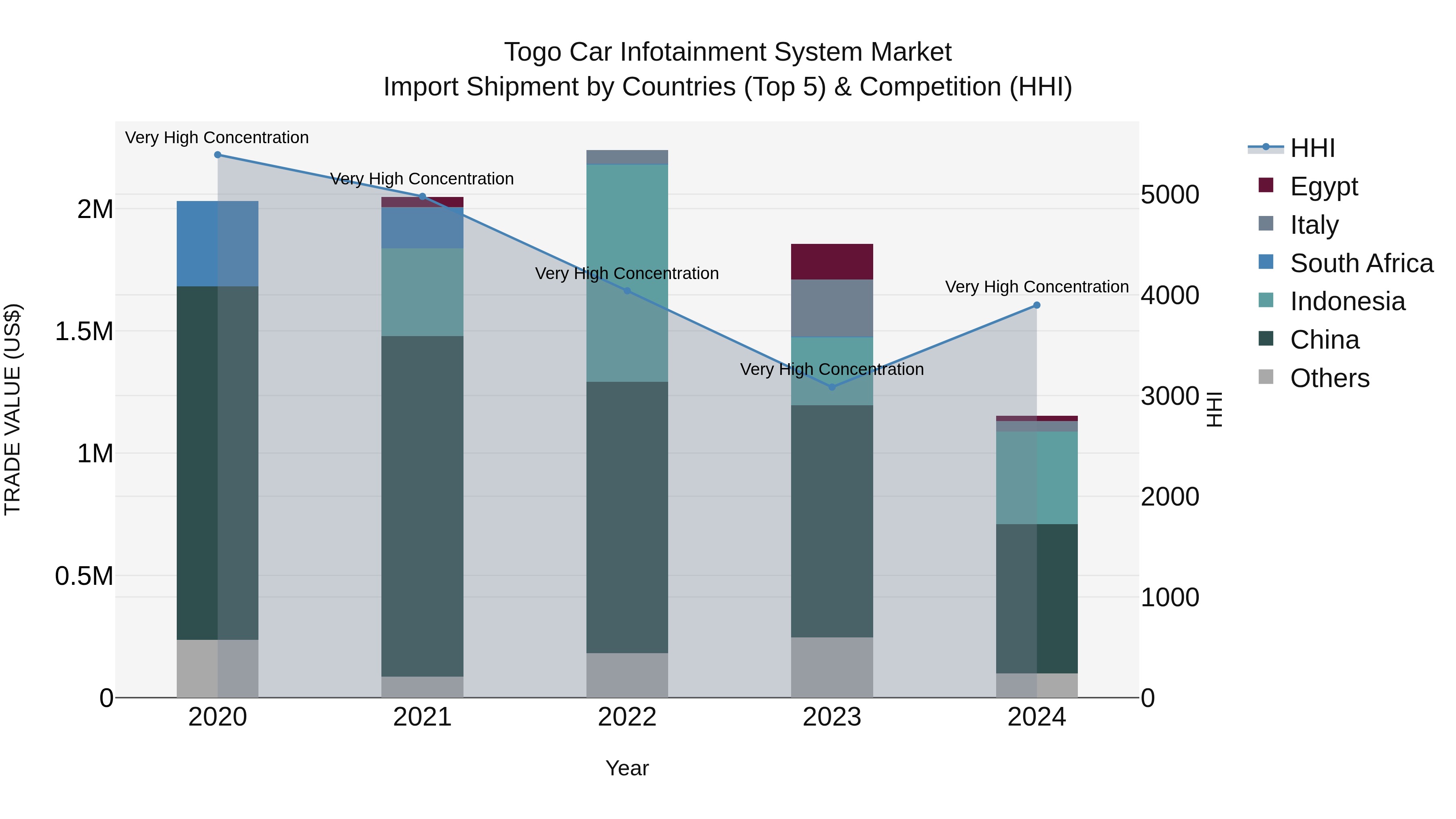Click the China segment of the 2024 bar
1456x819 pixels.
pos(1037,599)
